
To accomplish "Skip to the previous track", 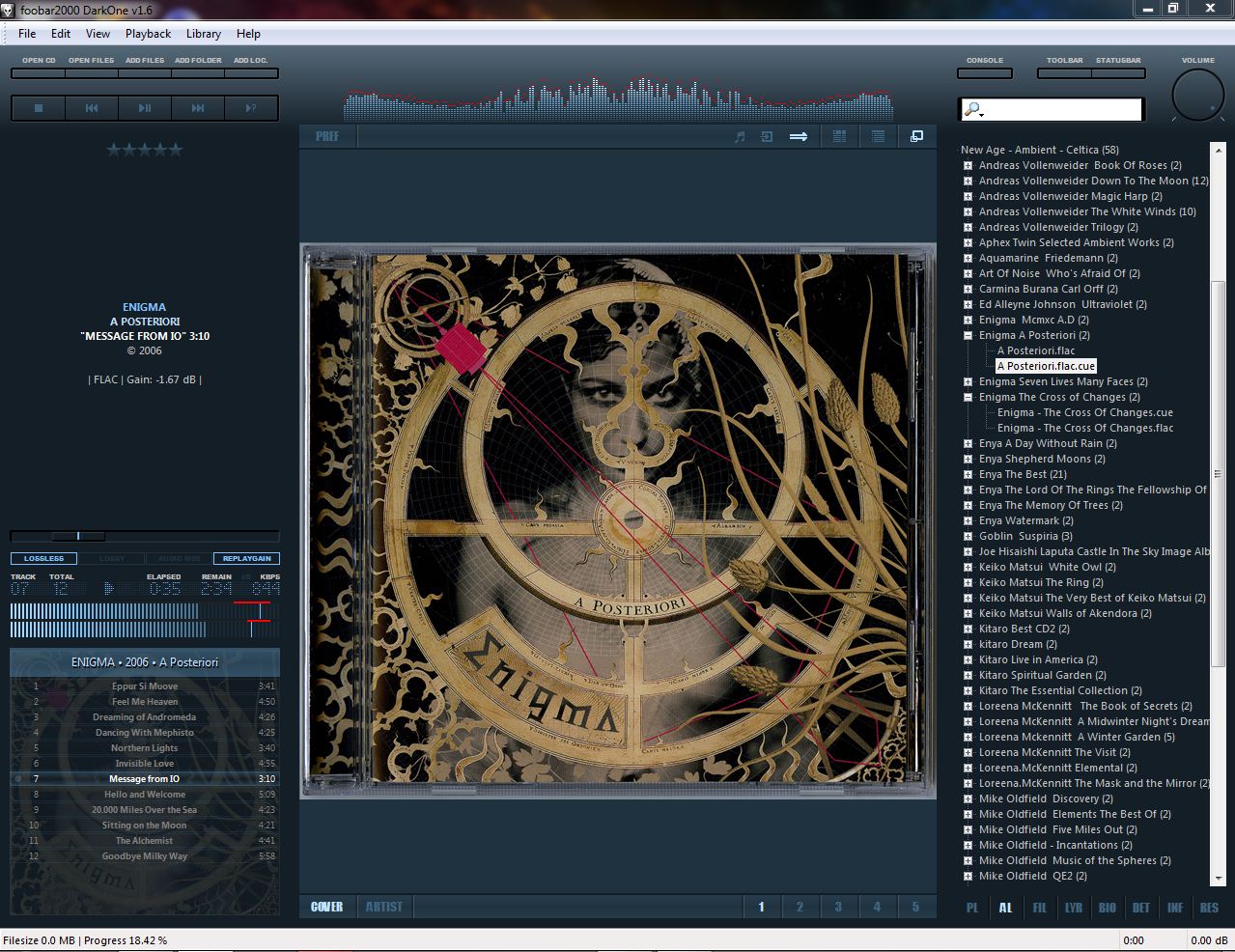I will (92, 108).
